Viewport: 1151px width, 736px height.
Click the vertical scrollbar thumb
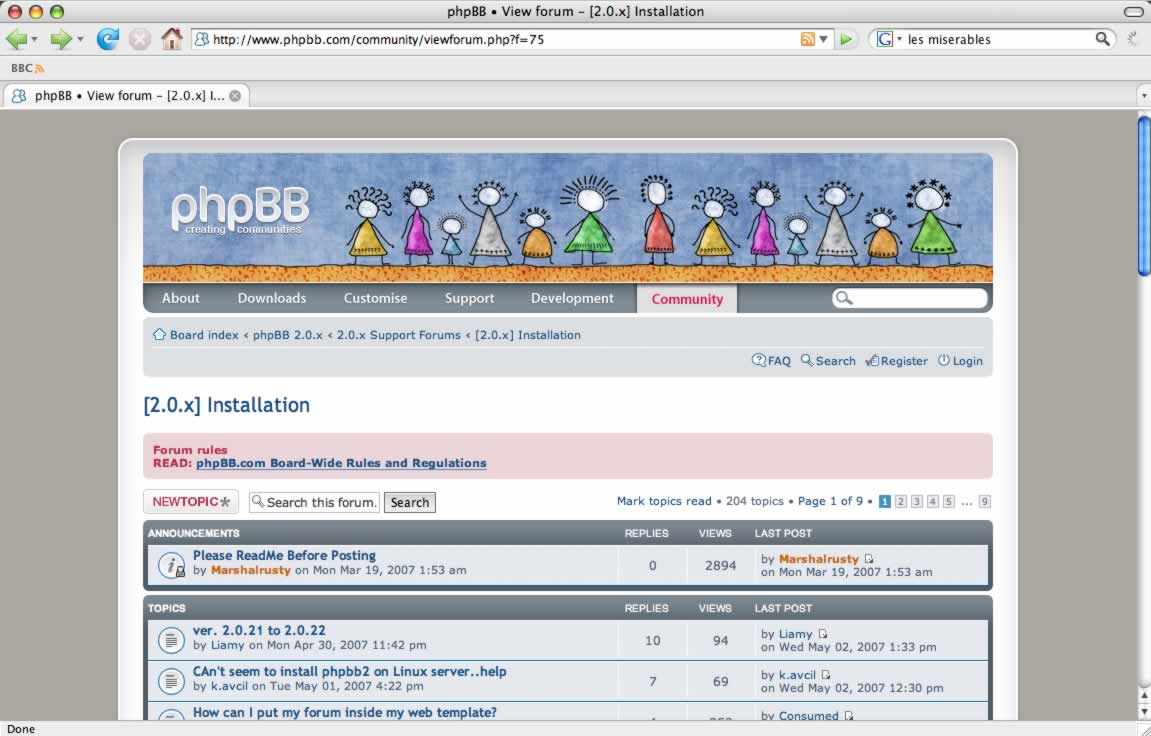(x=1144, y=197)
